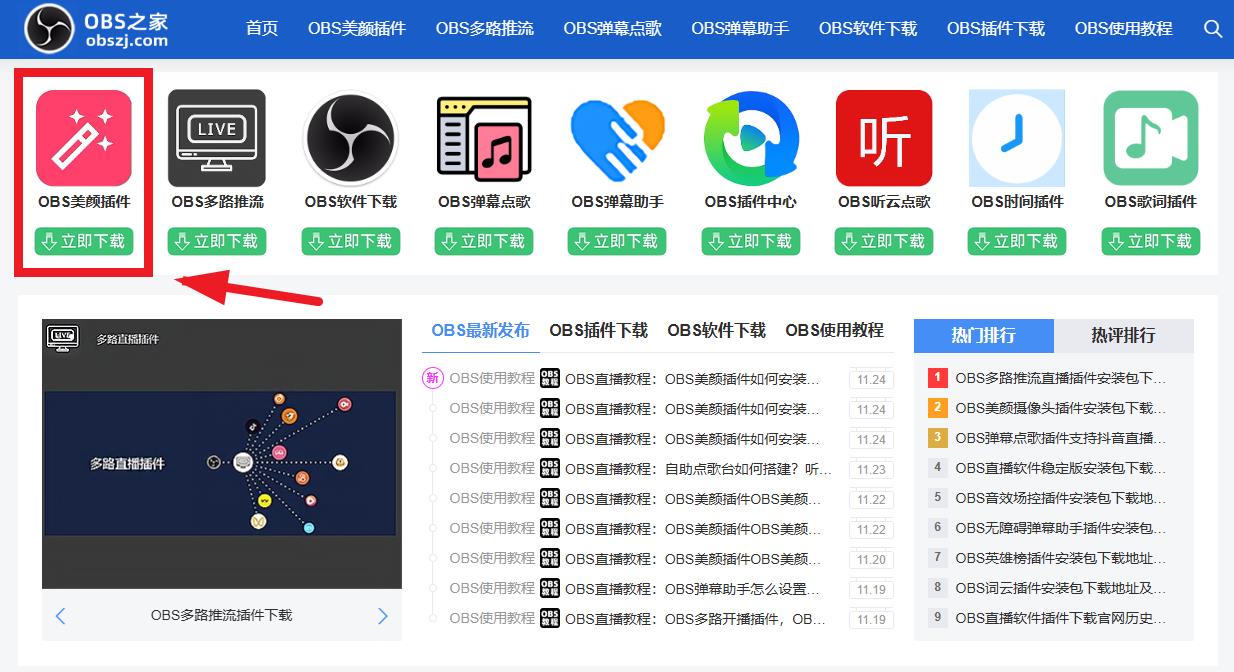Click 立即下载 under OBS美颜插件
The height and width of the screenshot is (672, 1234).
(x=84, y=240)
